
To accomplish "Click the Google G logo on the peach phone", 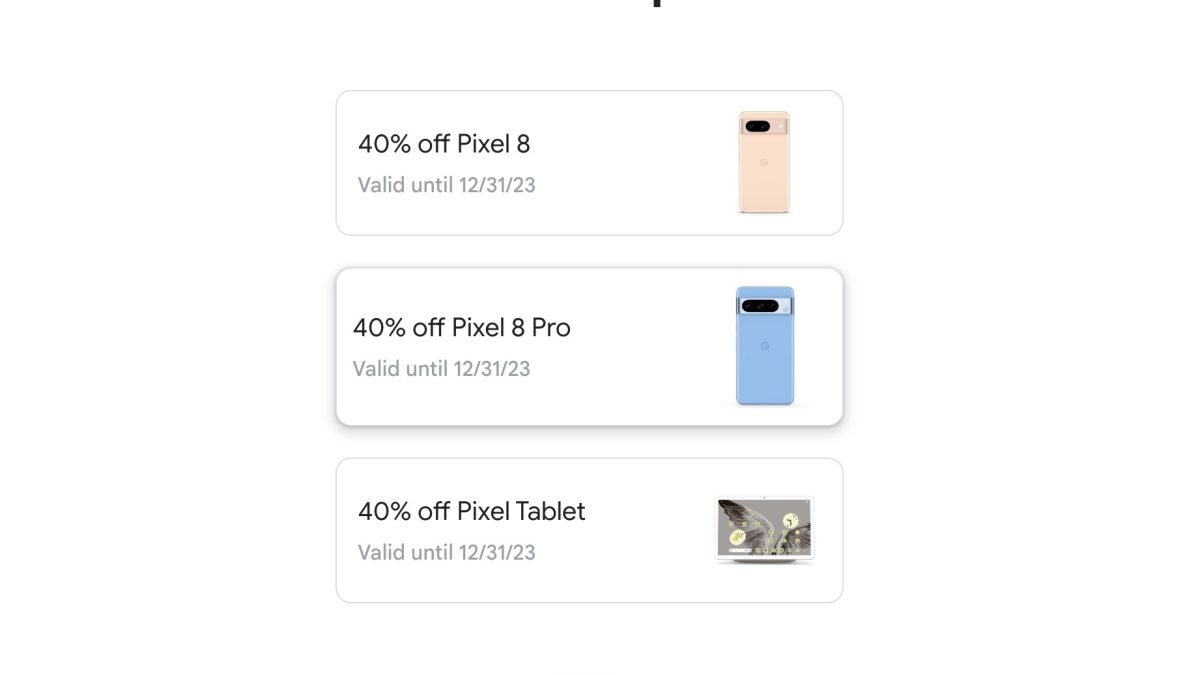I will (764, 162).
